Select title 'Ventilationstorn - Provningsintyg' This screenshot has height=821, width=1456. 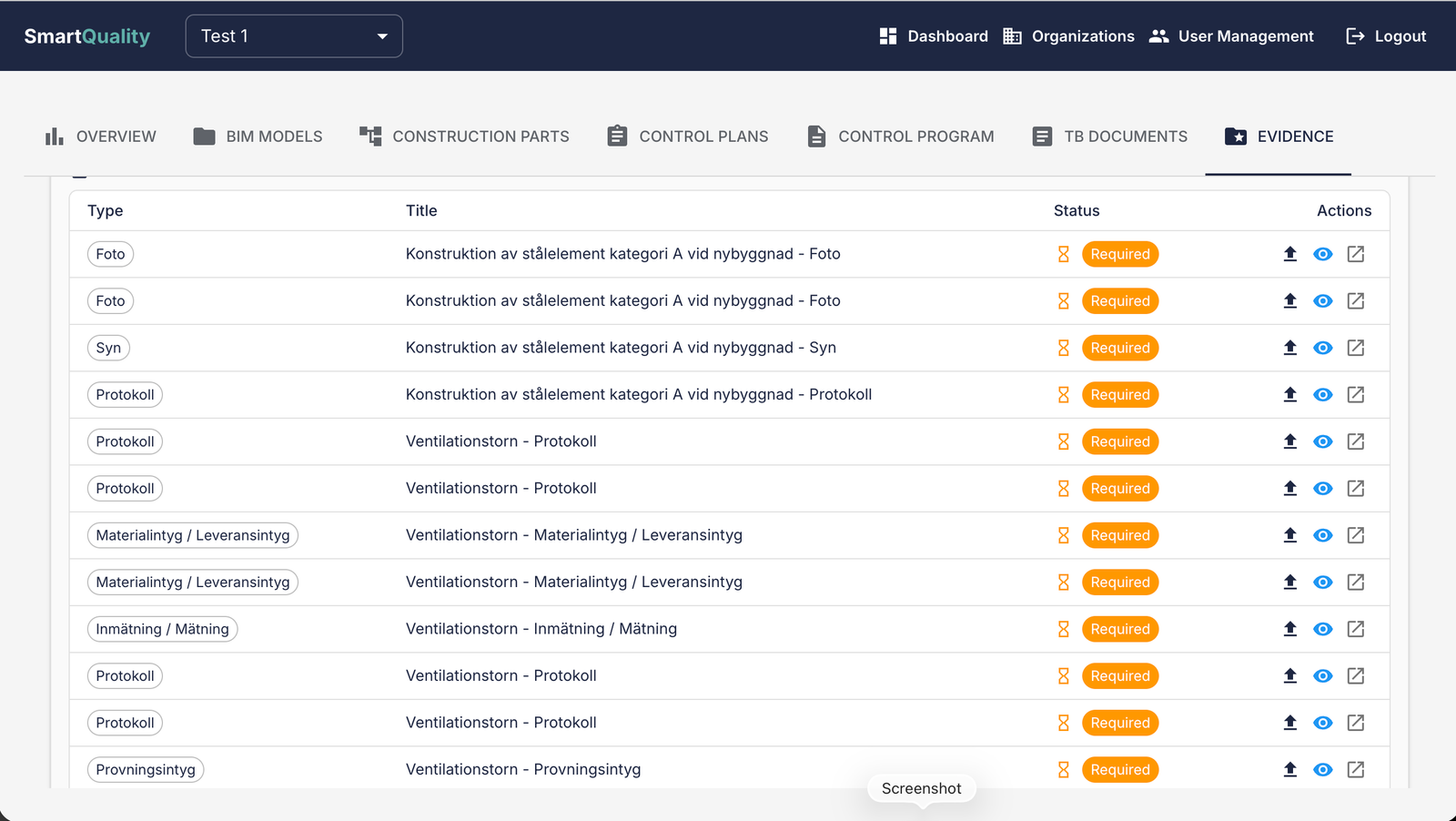click(523, 769)
